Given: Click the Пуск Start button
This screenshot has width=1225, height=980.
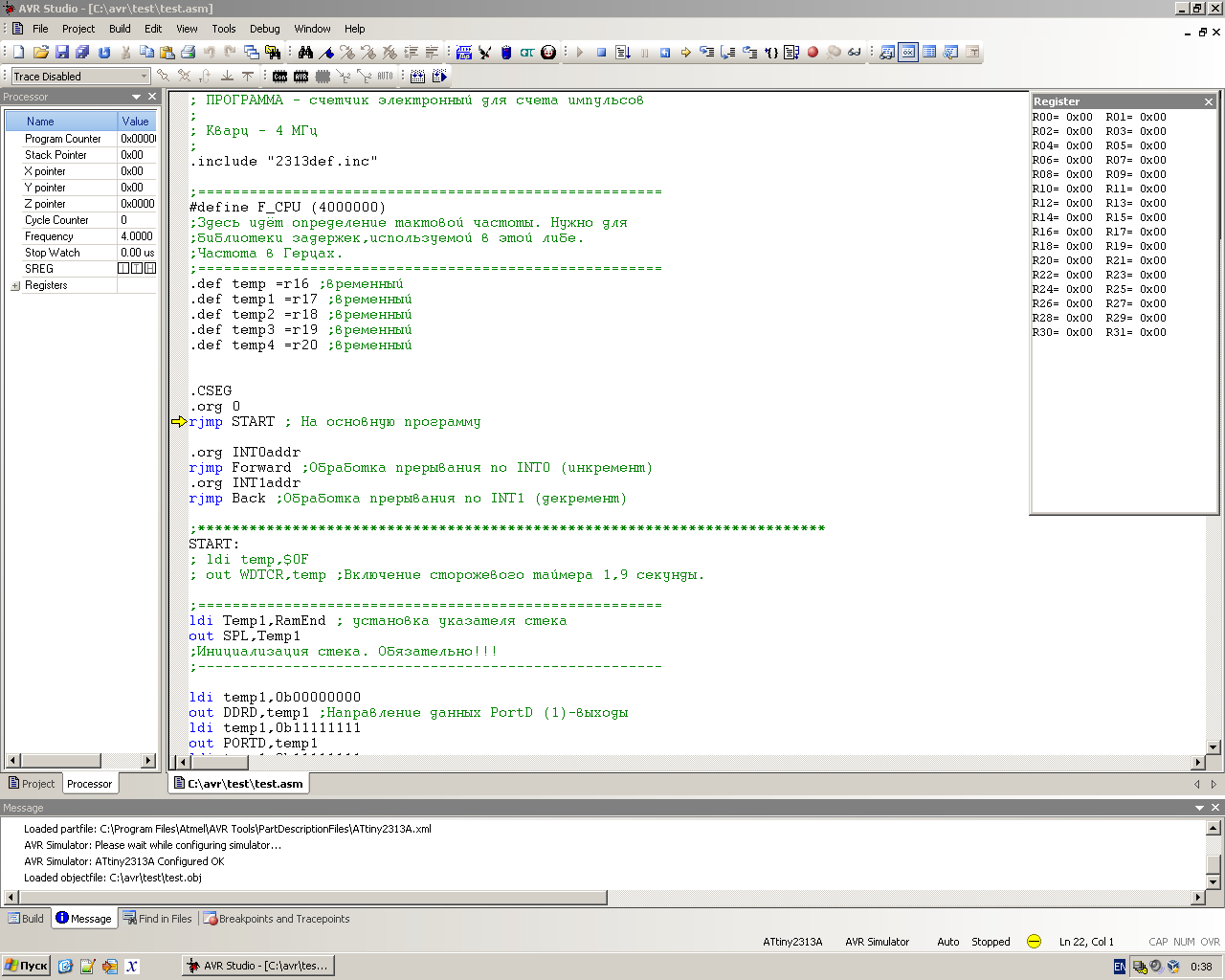Looking at the screenshot, I should [x=26, y=966].
